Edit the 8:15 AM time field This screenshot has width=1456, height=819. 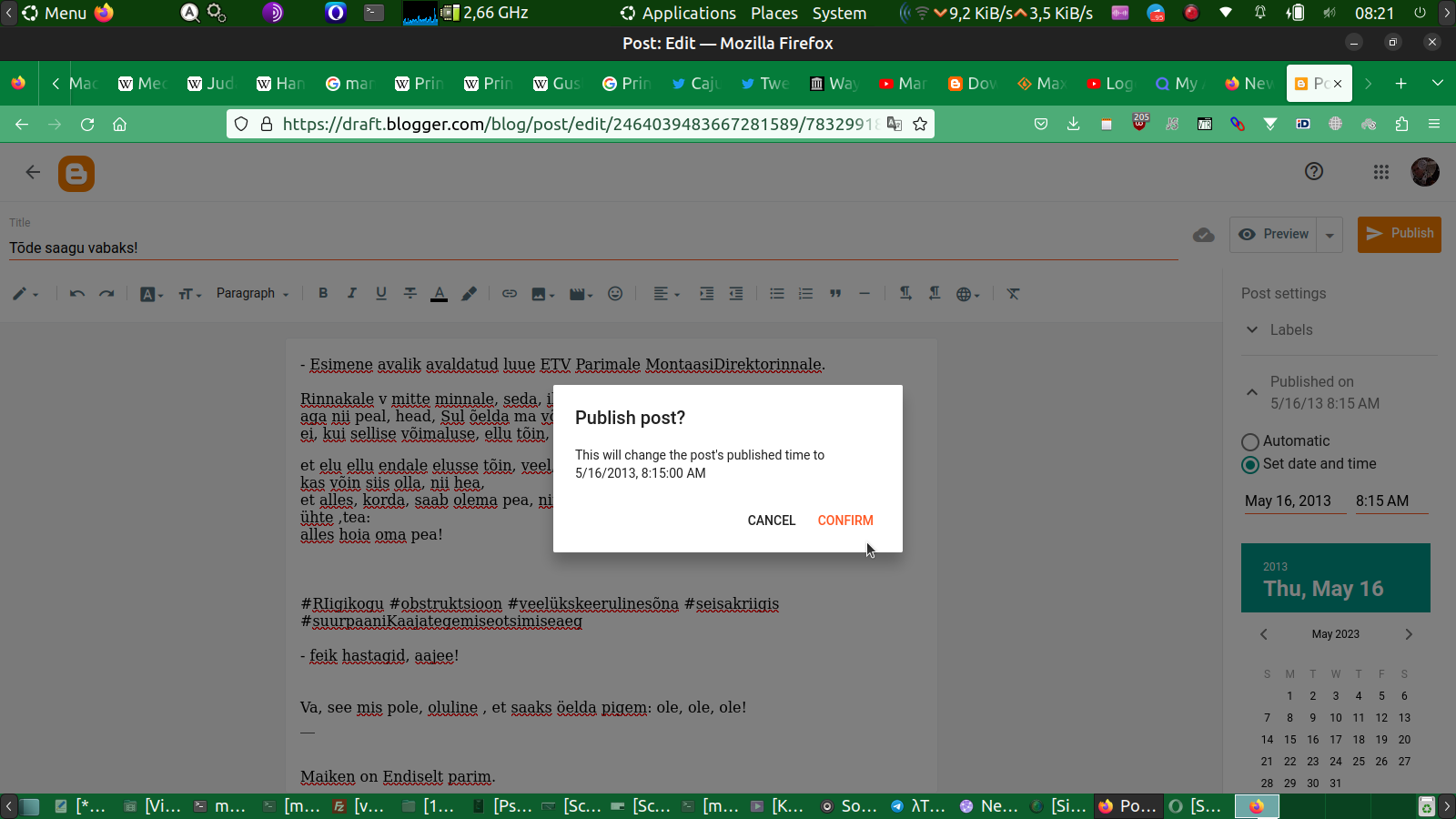[1391, 501]
